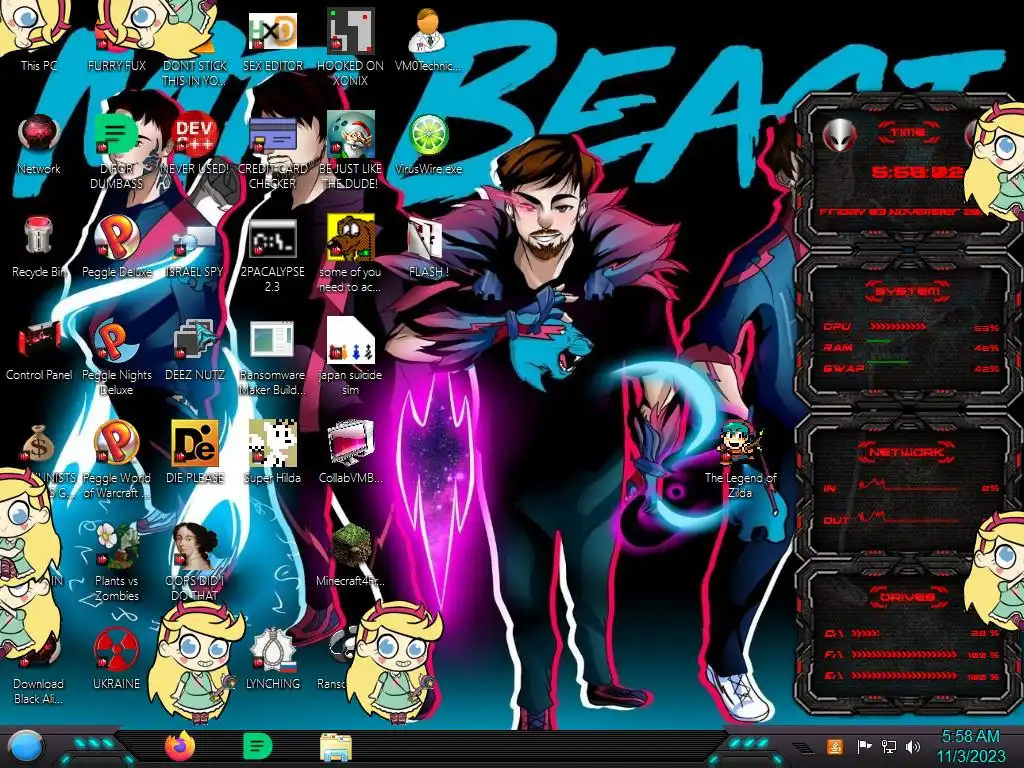Open Firefox from the taskbar
The image size is (1024, 768).
coord(180,746)
